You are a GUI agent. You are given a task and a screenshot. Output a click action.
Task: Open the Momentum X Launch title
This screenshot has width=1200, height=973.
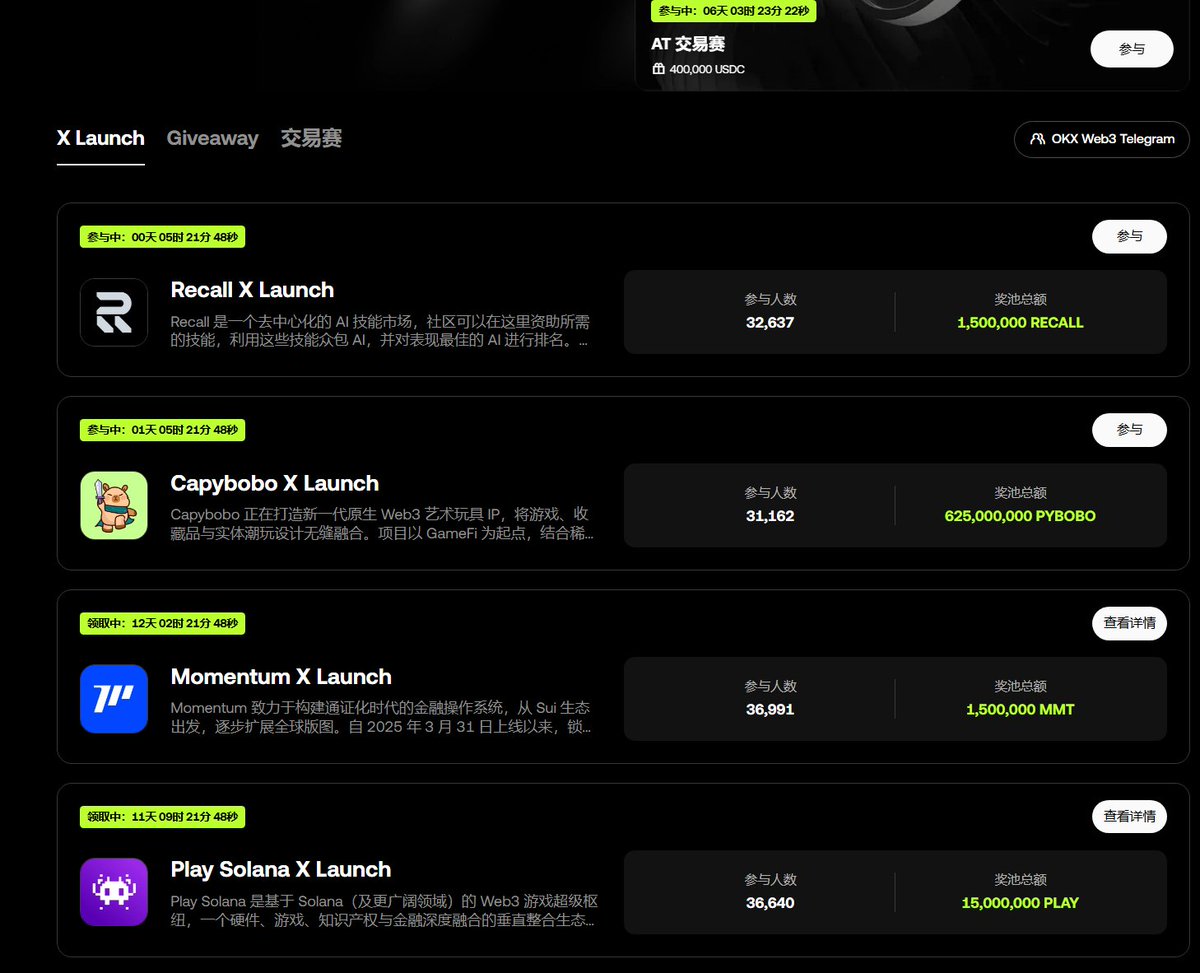point(281,676)
